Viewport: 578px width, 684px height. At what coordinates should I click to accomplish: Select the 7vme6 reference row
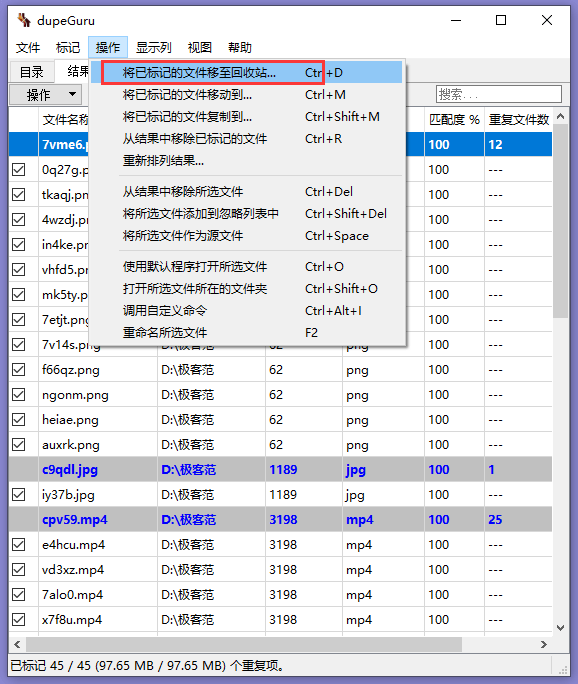(280, 144)
